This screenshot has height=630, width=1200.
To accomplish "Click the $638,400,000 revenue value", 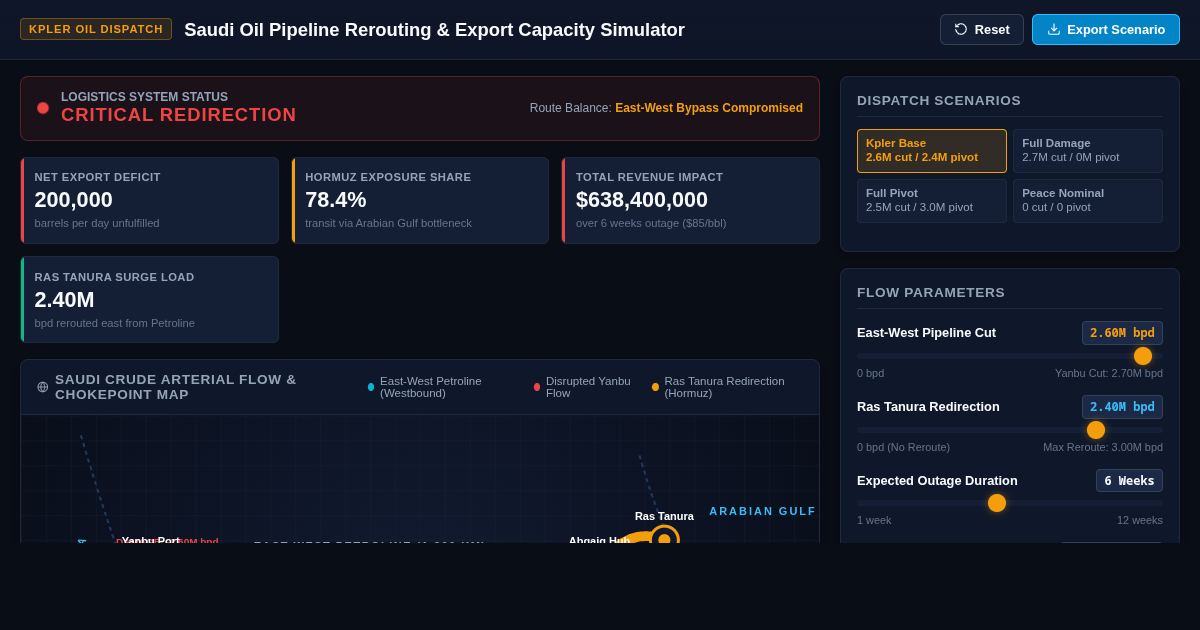I will 642,200.
